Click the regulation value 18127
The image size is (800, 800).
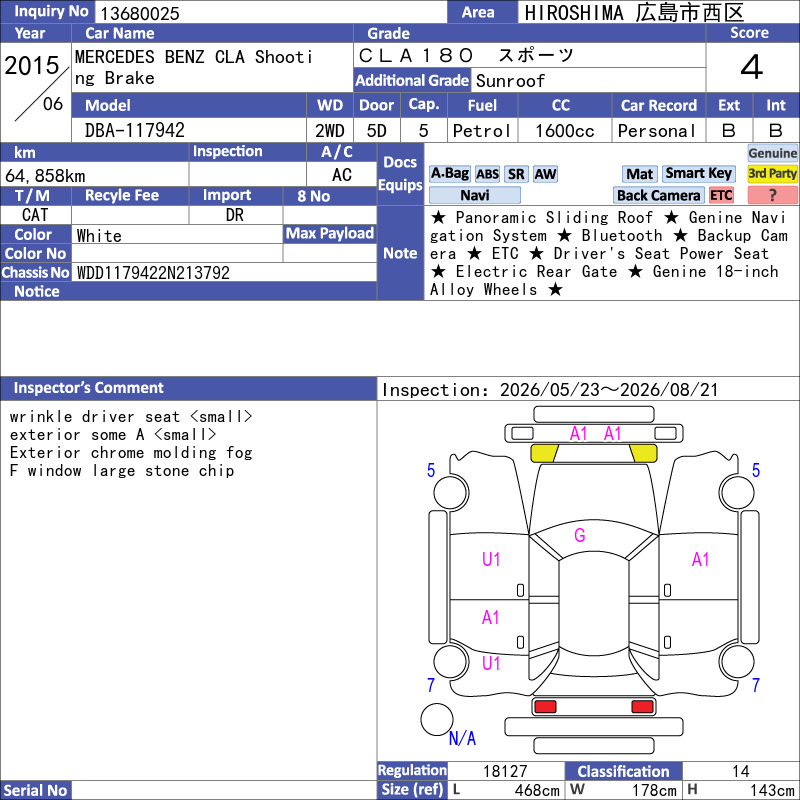click(505, 771)
